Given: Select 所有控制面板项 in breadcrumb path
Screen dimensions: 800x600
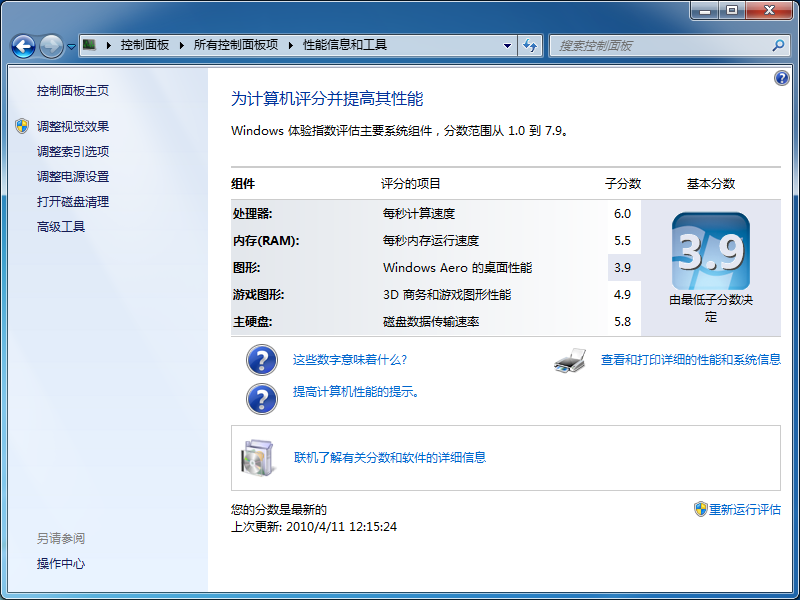Looking at the screenshot, I should [x=235, y=45].
